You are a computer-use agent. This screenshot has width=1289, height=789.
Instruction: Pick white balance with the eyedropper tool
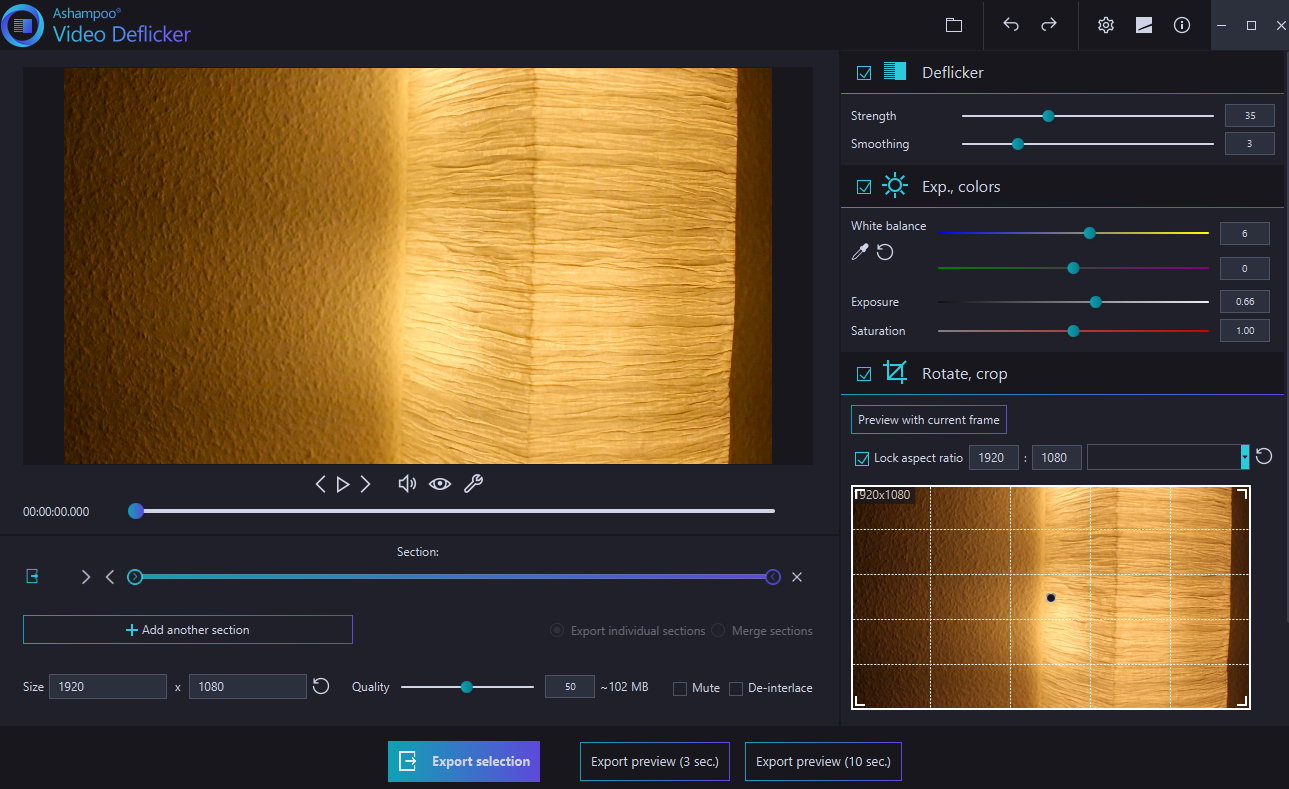point(859,252)
